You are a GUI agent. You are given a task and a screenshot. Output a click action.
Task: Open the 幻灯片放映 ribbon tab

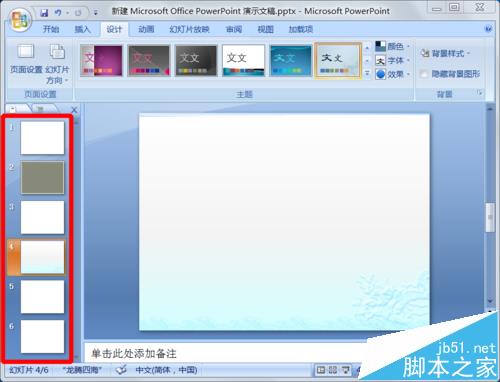(189, 29)
